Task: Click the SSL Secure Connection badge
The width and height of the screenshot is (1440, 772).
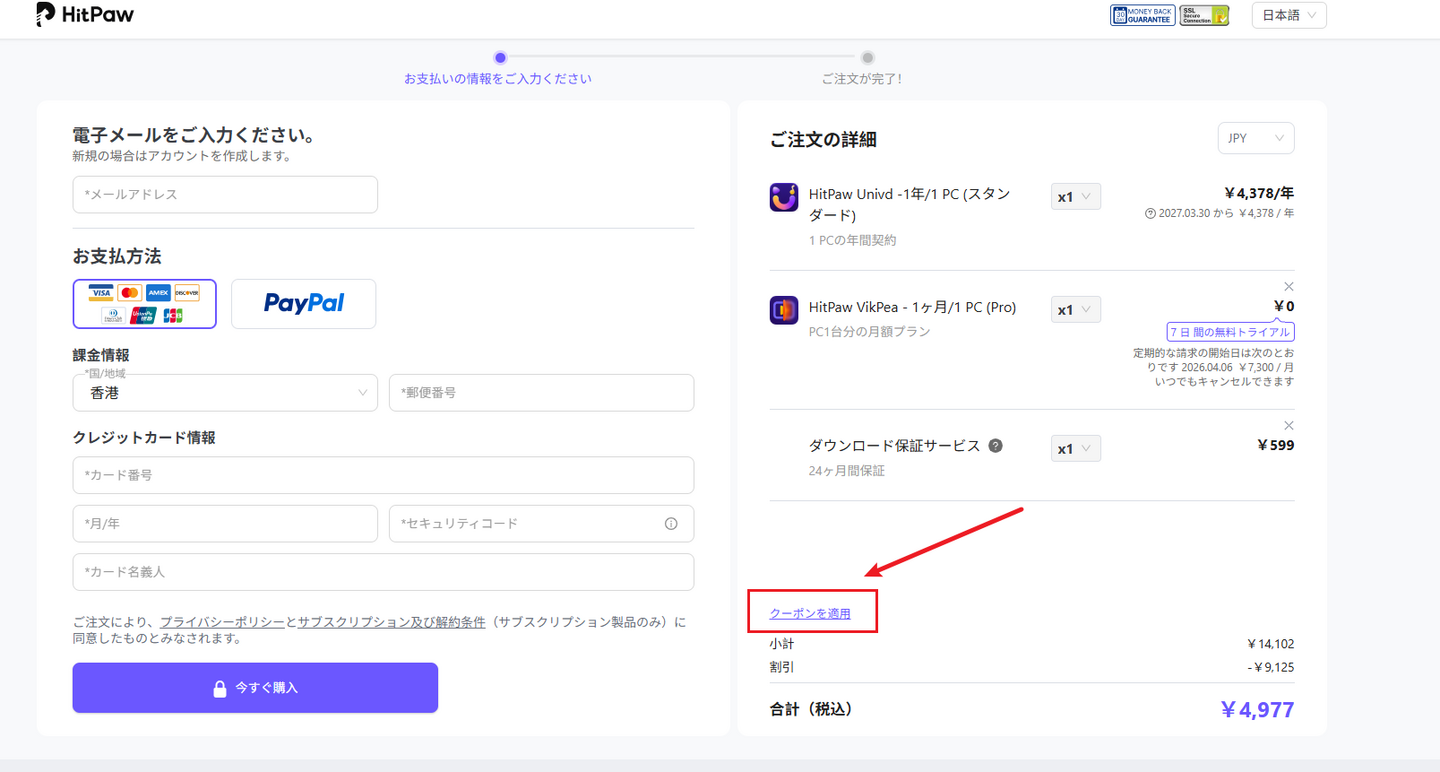Action: [x=1204, y=15]
